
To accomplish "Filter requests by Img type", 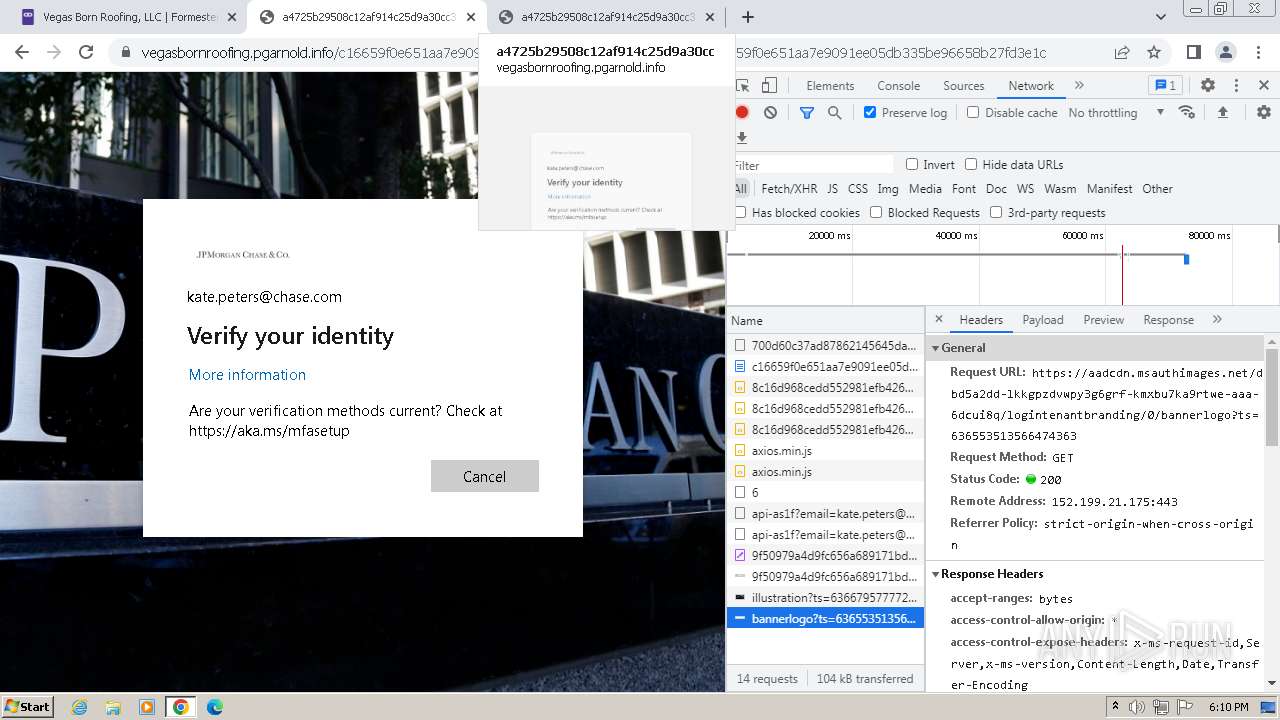I will click(x=888, y=189).
